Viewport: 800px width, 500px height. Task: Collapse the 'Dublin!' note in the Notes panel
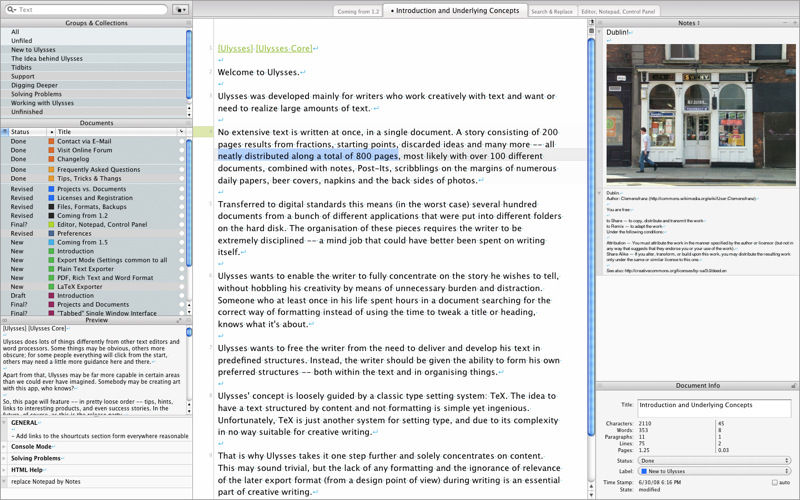click(600, 32)
